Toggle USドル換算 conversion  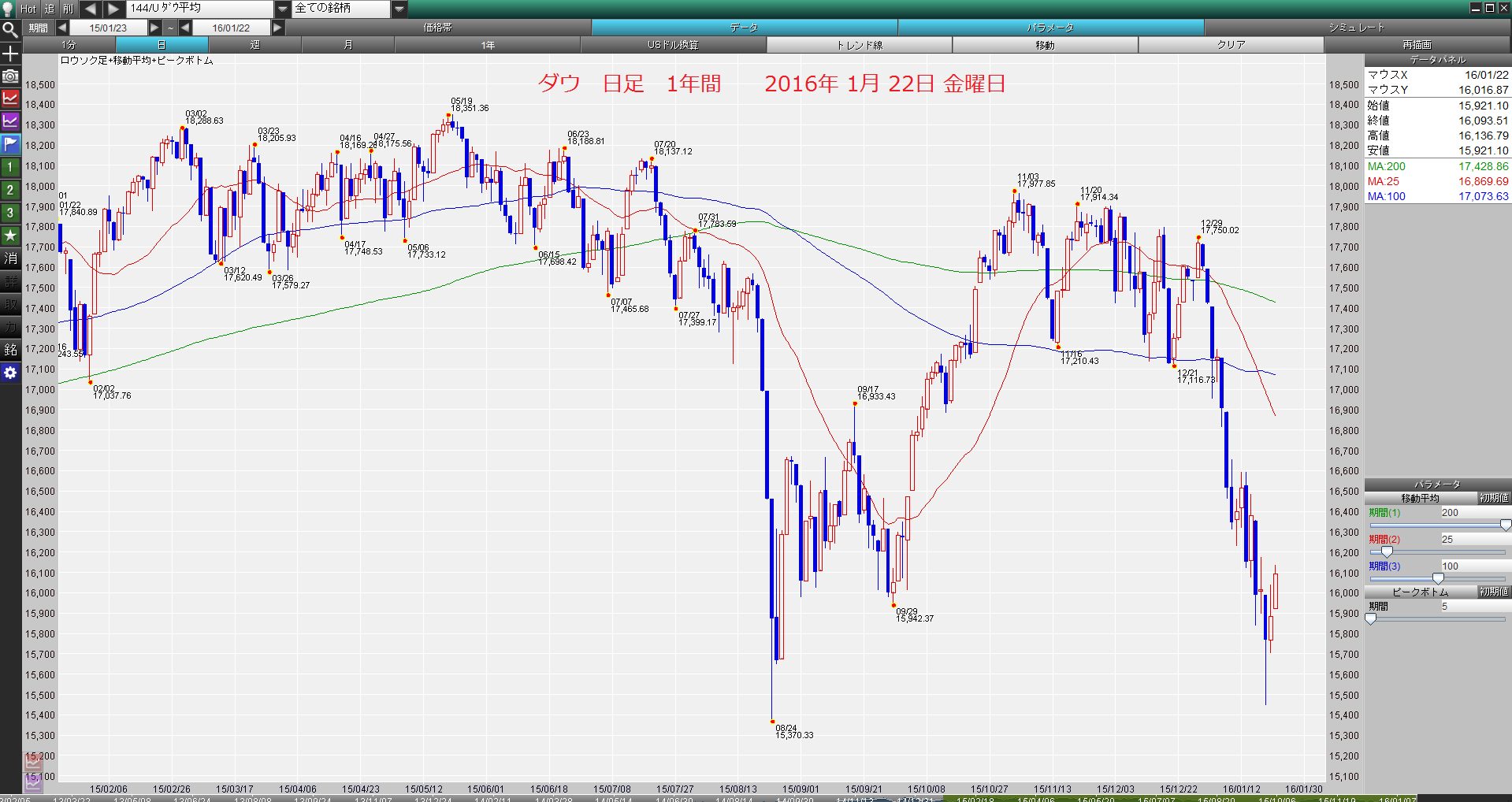pyautogui.click(x=674, y=45)
